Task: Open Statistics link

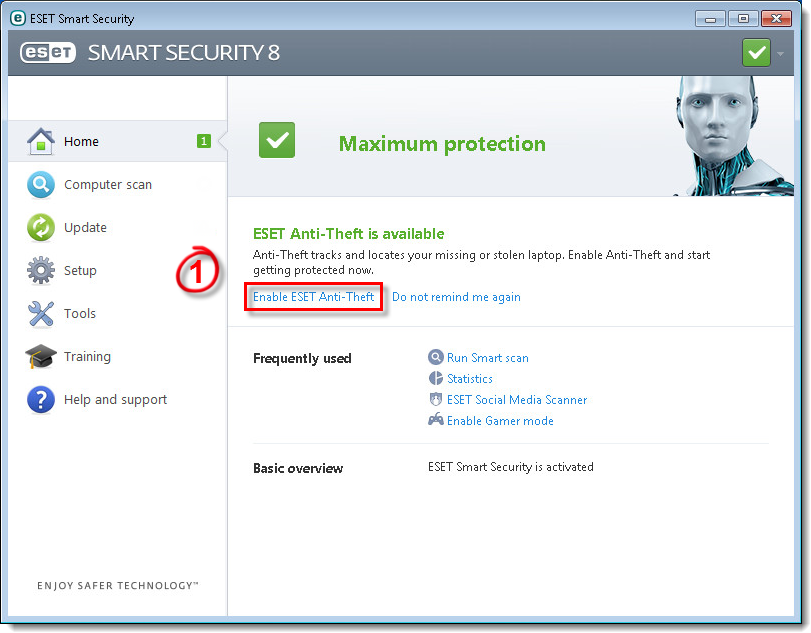Action: coord(469,379)
